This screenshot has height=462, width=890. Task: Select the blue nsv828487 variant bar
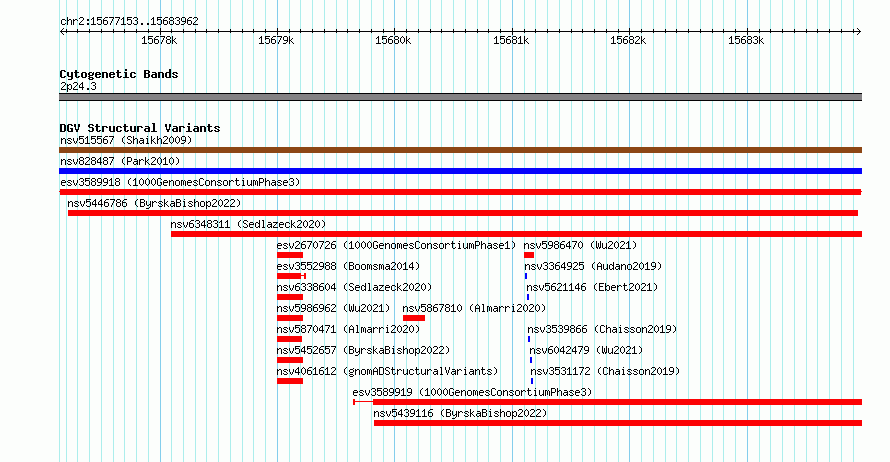(x=460, y=171)
